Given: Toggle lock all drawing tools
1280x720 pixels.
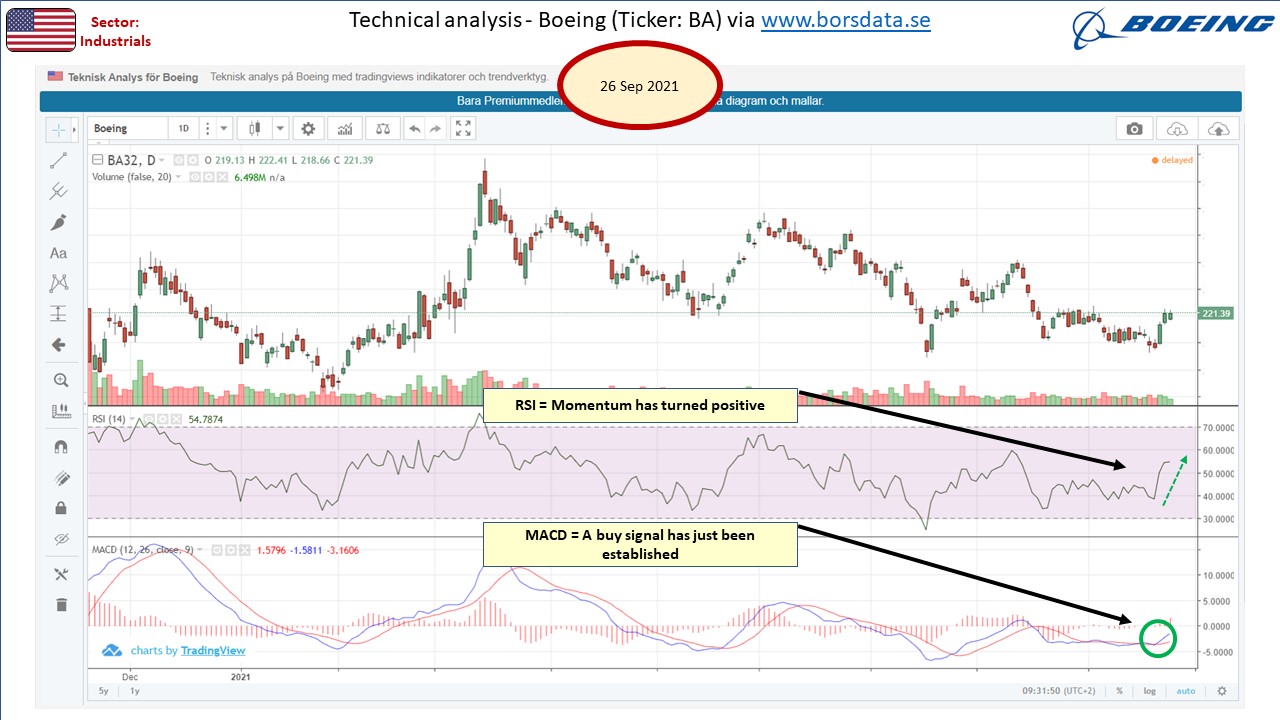Looking at the screenshot, I should click(60, 508).
